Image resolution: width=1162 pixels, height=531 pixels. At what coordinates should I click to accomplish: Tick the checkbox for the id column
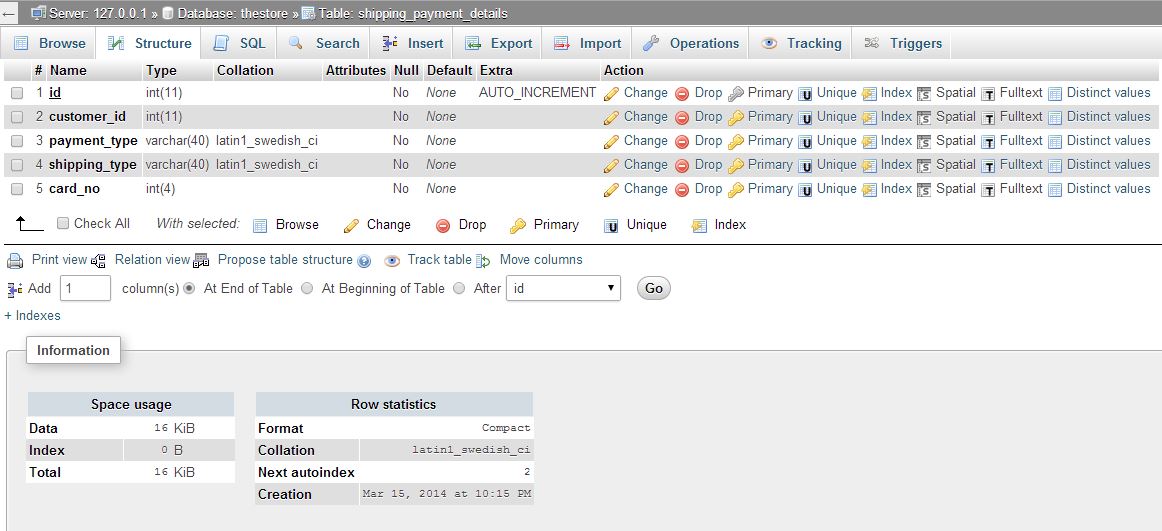[17, 93]
